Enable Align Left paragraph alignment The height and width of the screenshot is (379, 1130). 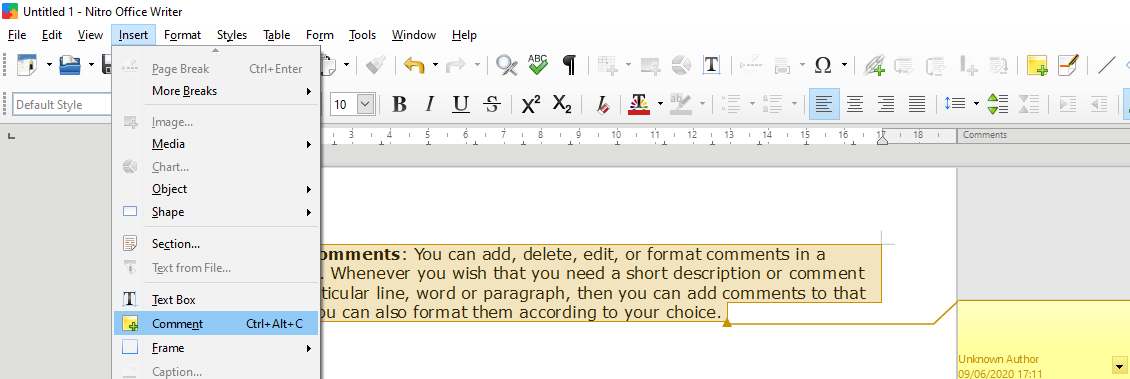tap(824, 104)
